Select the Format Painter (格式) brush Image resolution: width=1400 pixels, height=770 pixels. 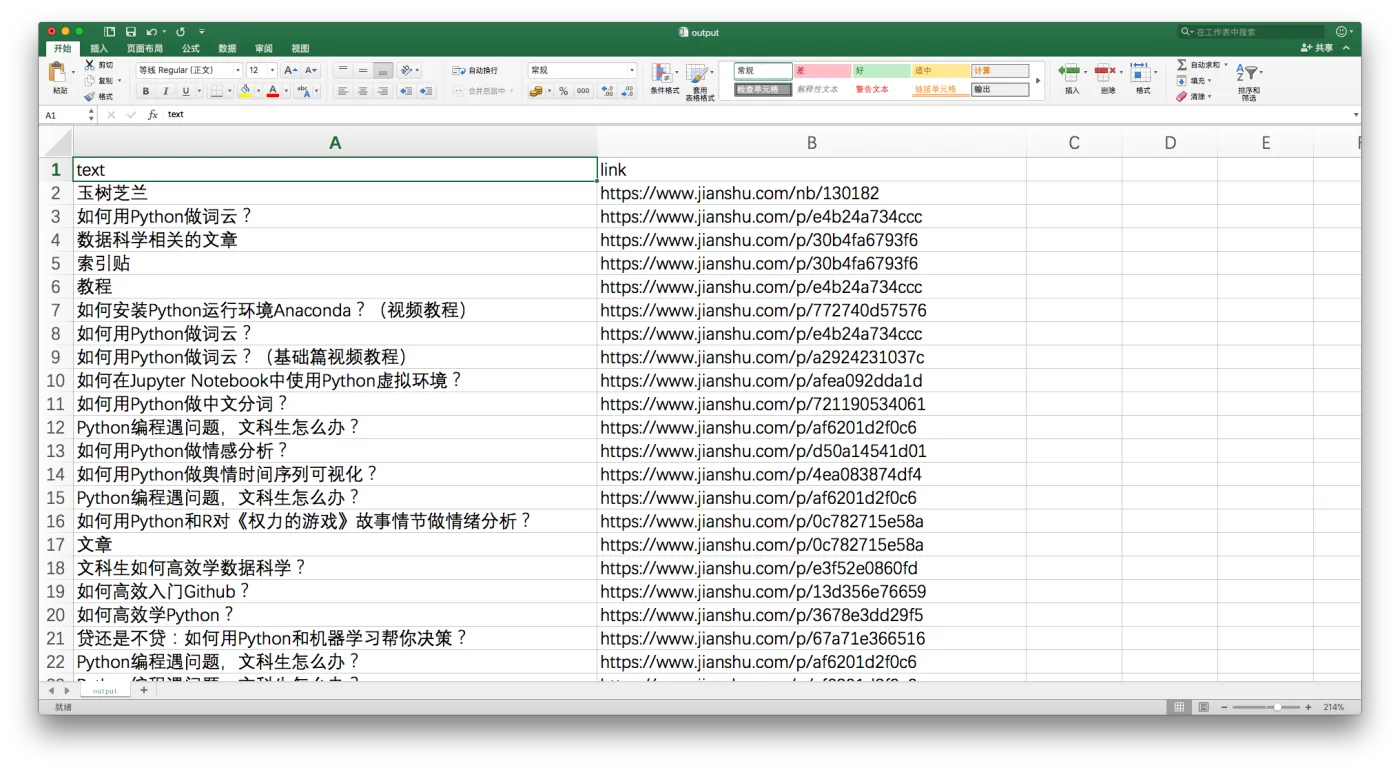(x=90, y=97)
